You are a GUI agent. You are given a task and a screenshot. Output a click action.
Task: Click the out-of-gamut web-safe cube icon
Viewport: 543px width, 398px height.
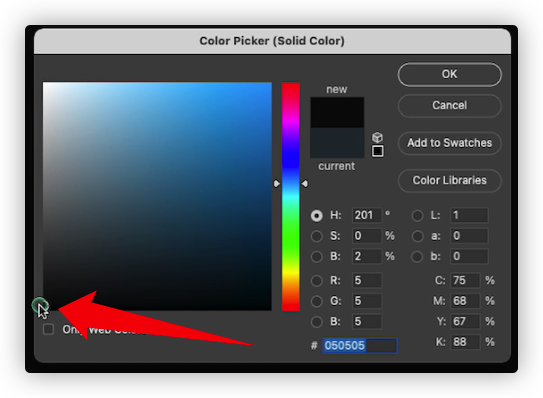[377, 137]
